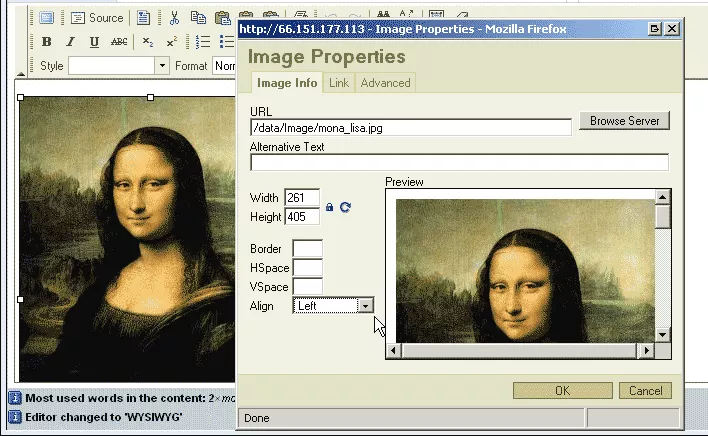Click the Browse Server button
The height and width of the screenshot is (436, 708).
624,121
